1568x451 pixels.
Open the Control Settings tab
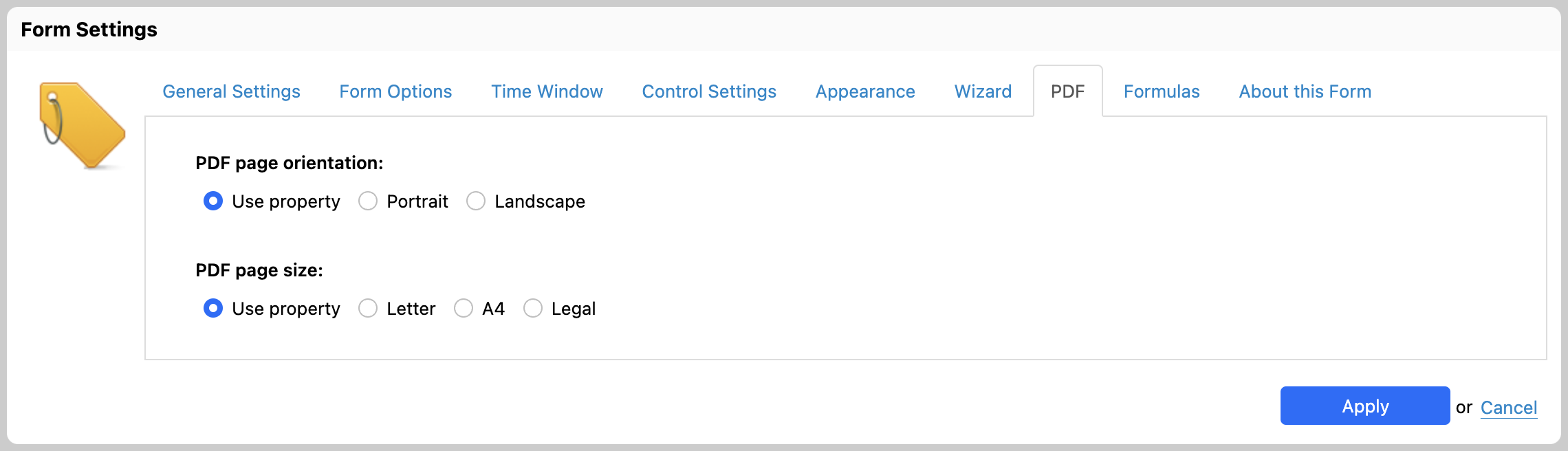click(x=709, y=91)
